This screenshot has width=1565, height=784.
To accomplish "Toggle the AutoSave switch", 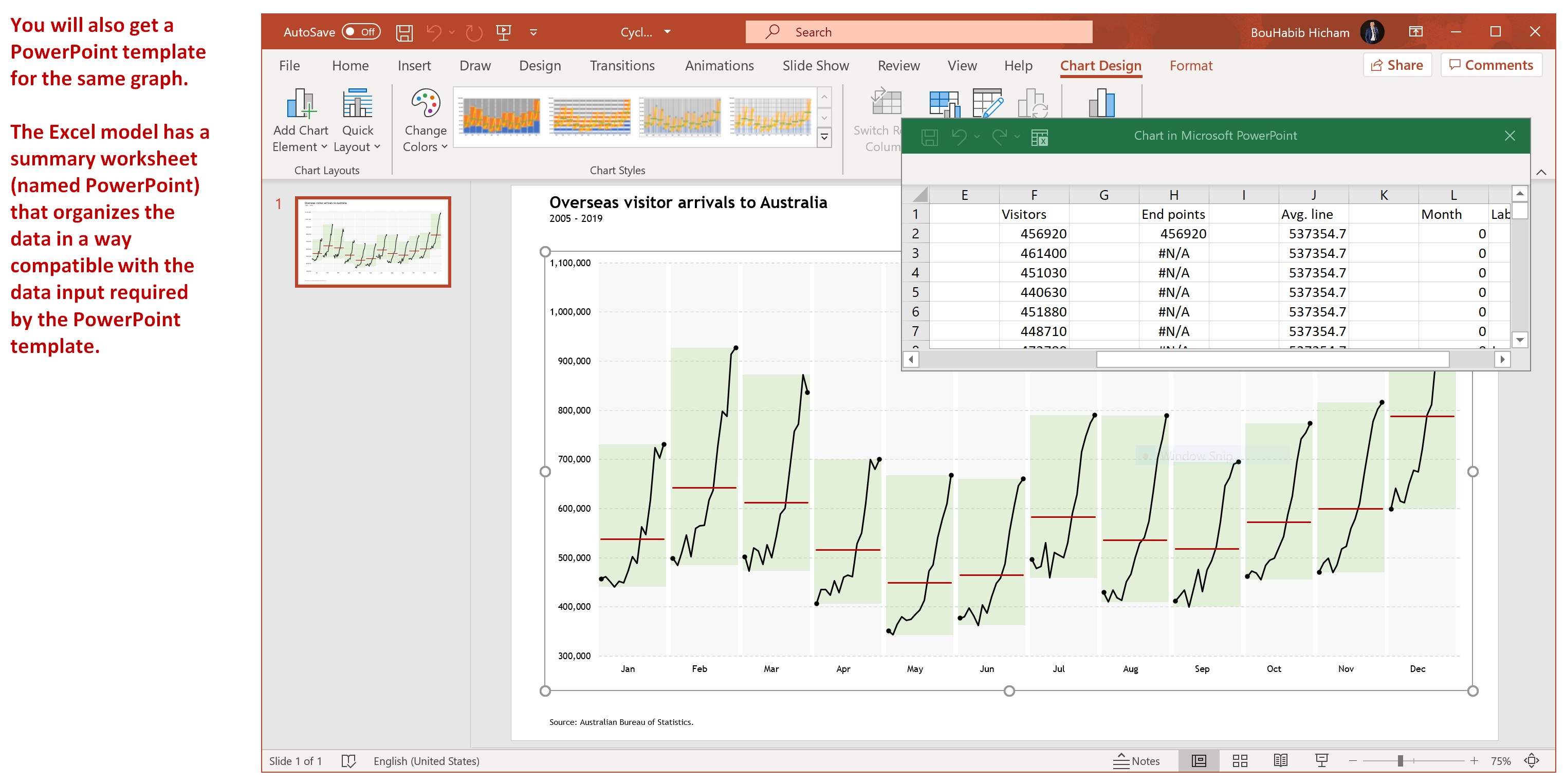I will coord(361,31).
